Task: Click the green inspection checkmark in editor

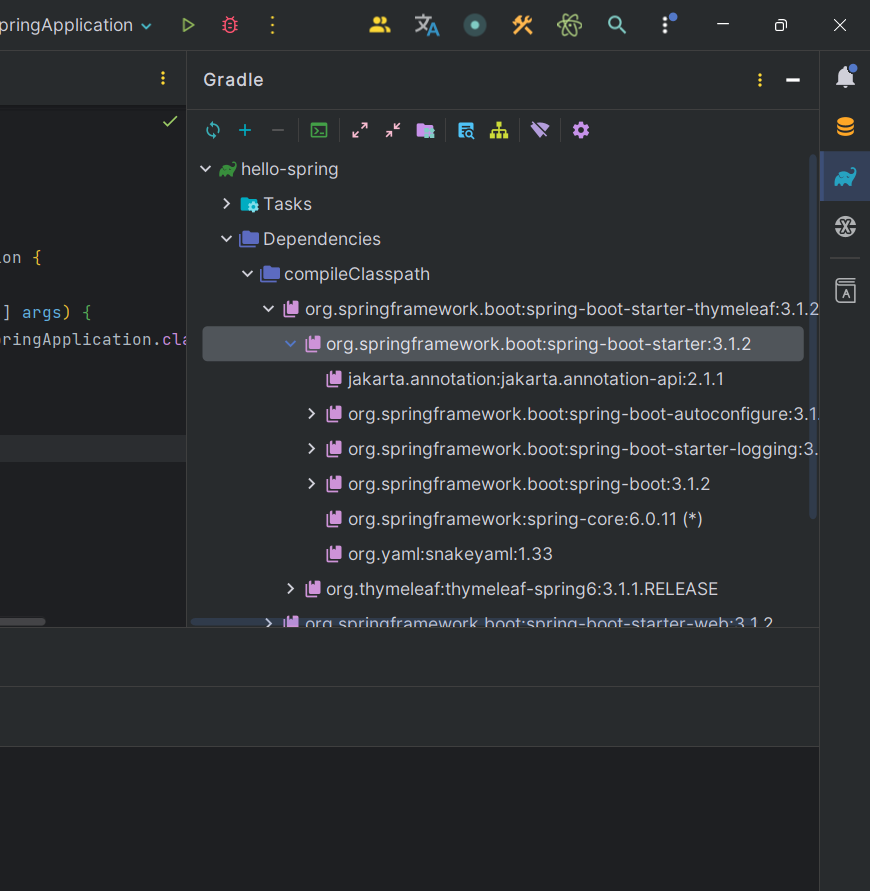Action: 170,121
